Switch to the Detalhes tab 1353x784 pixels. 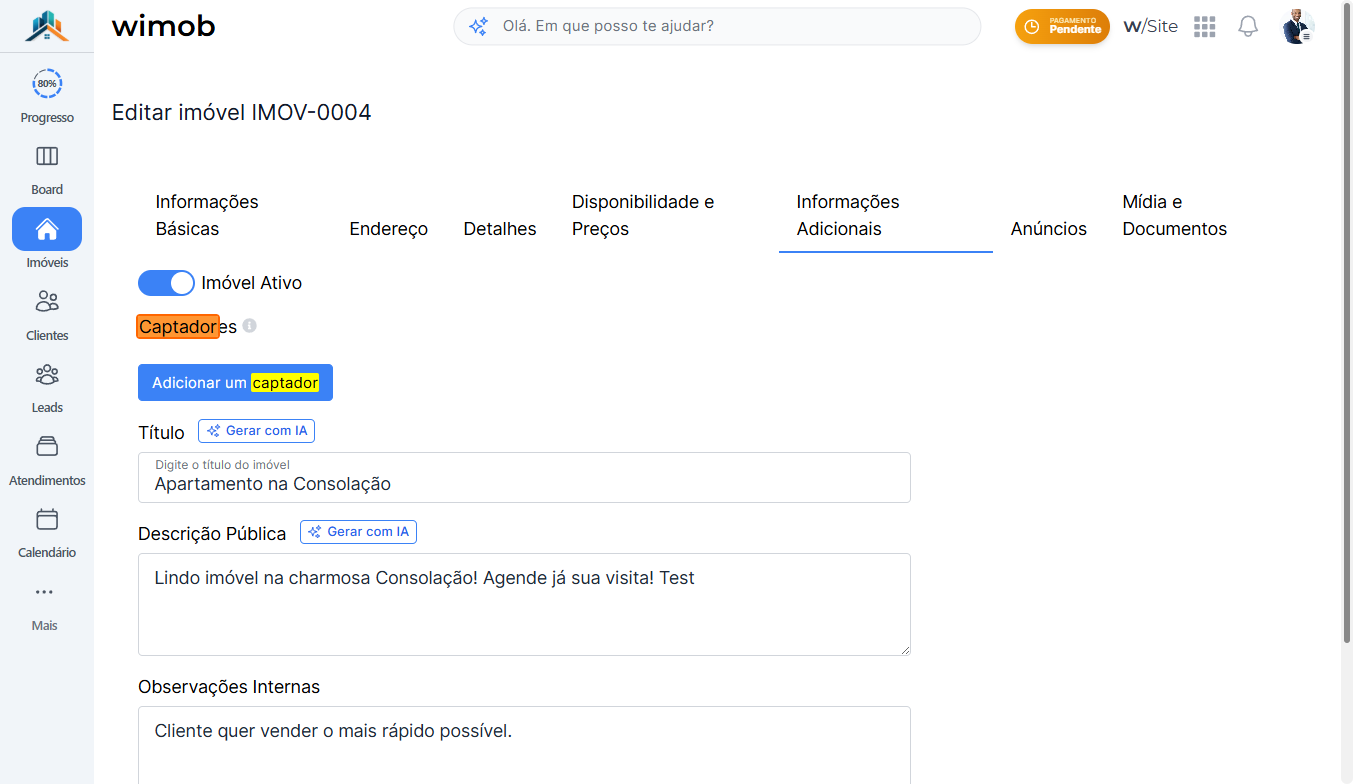[x=500, y=229]
